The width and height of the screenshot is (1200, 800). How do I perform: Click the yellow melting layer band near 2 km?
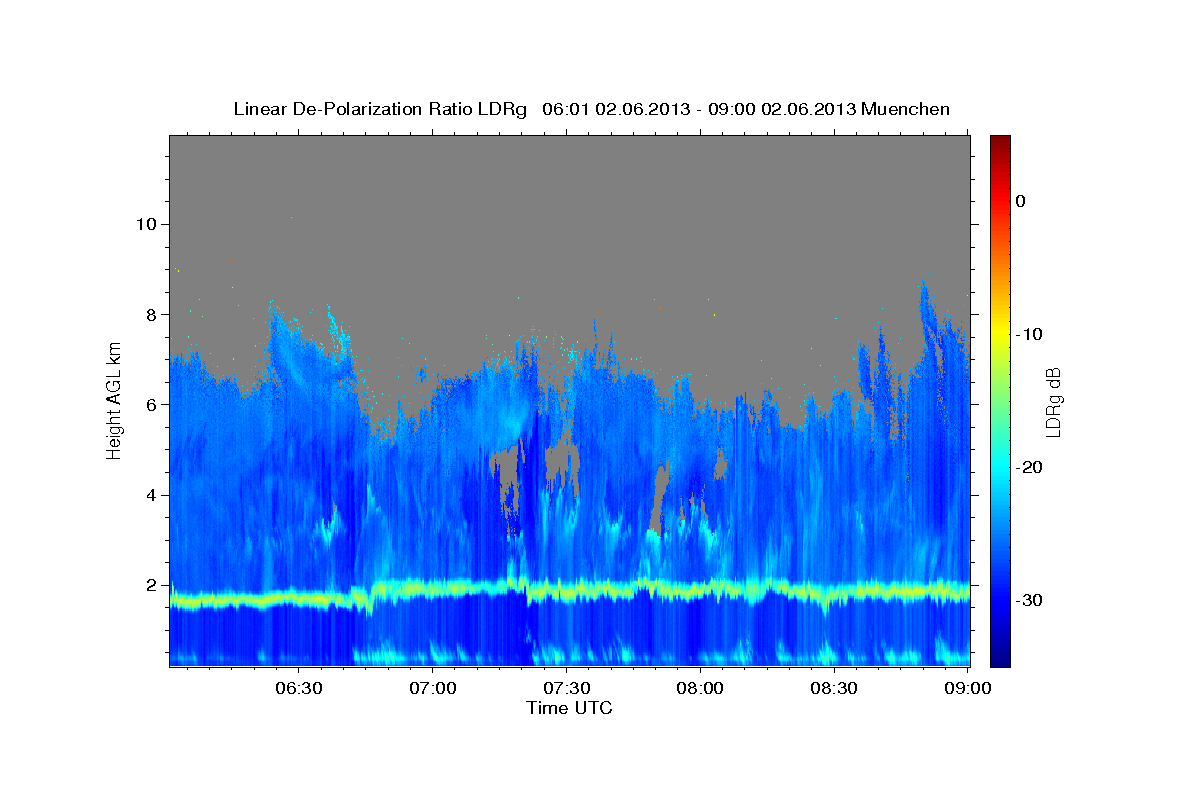(x=569, y=591)
